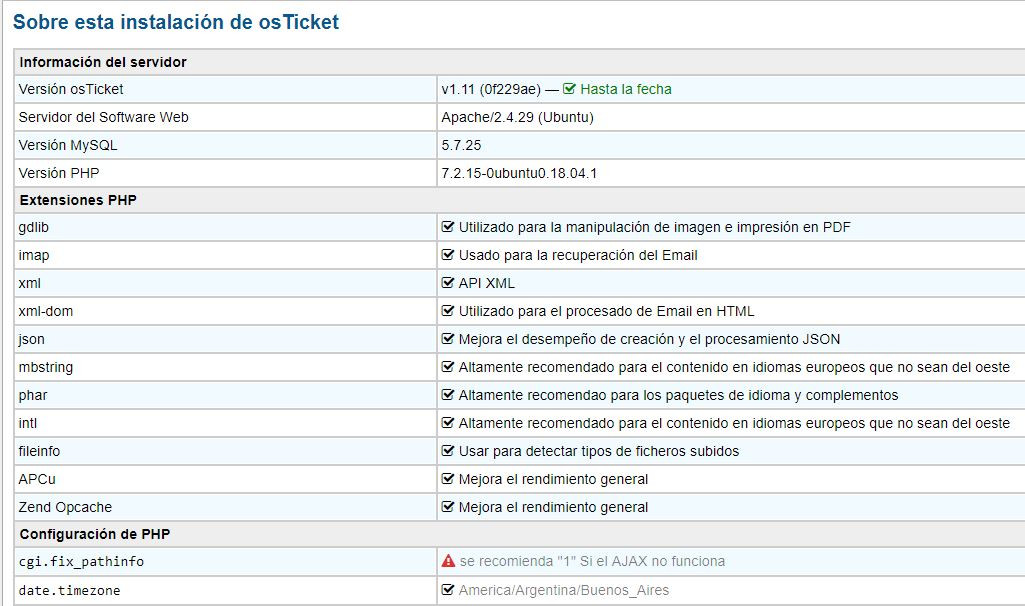Click the Hasta la fecha status text
This screenshot has width=1025, height=606.
[625, 89]
